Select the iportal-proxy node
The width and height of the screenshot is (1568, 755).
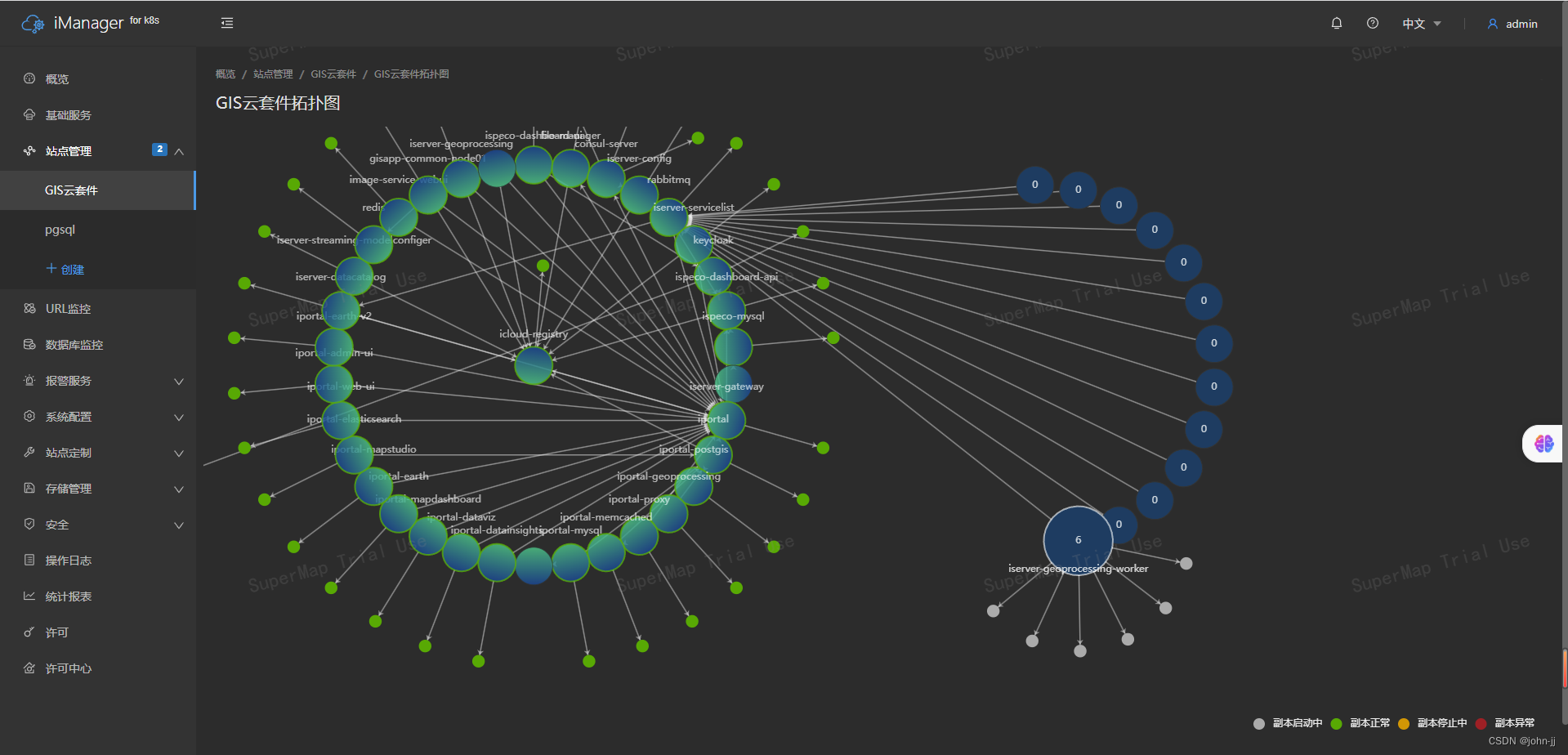click(669, 513)
